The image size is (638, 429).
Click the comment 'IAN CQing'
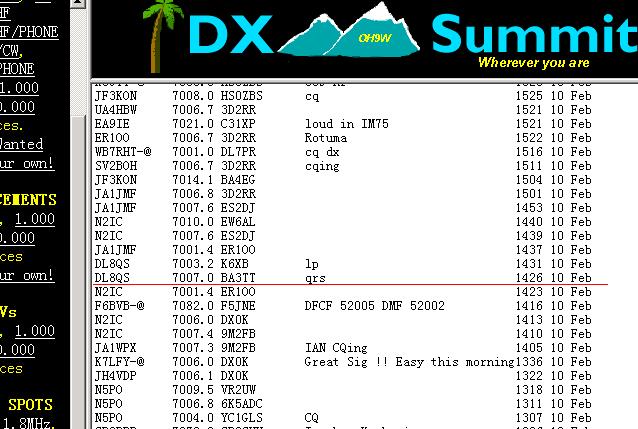point(336,348)
